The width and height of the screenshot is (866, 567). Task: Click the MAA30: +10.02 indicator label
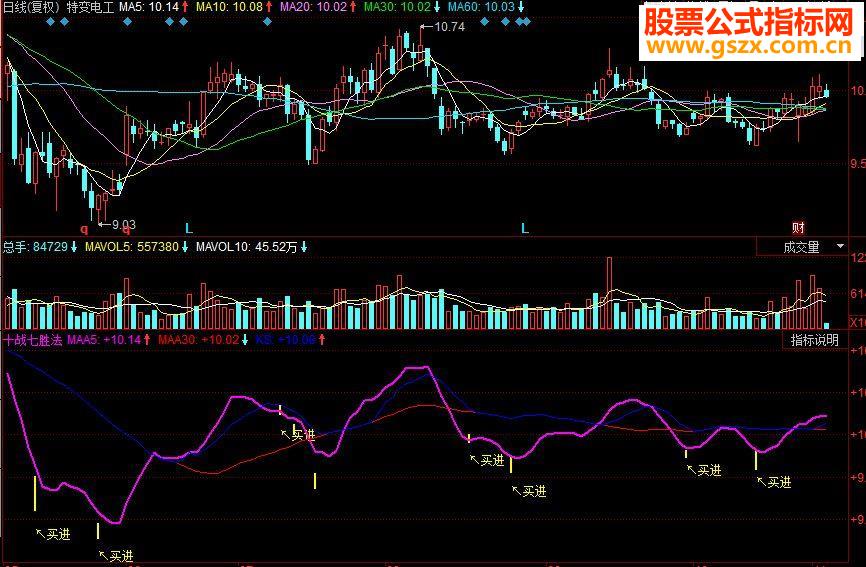point(199,340)
